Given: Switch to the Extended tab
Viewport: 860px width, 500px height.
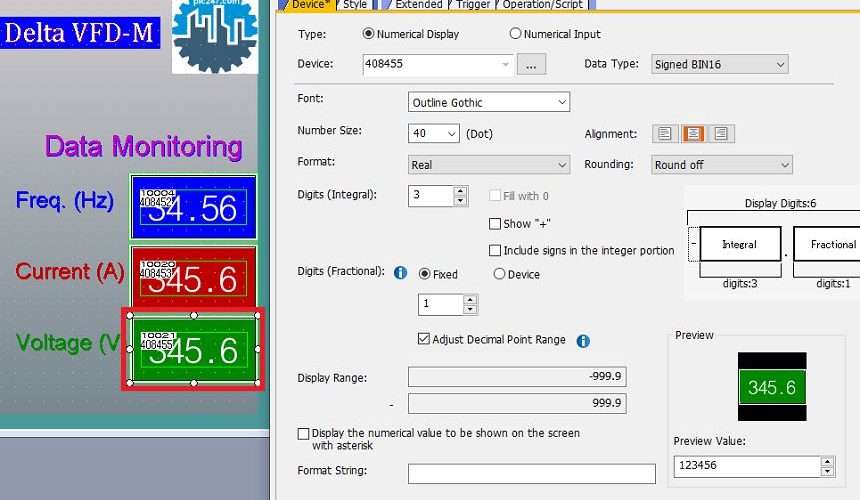Looking at the screenshot, I should click(x=418, y=4).
